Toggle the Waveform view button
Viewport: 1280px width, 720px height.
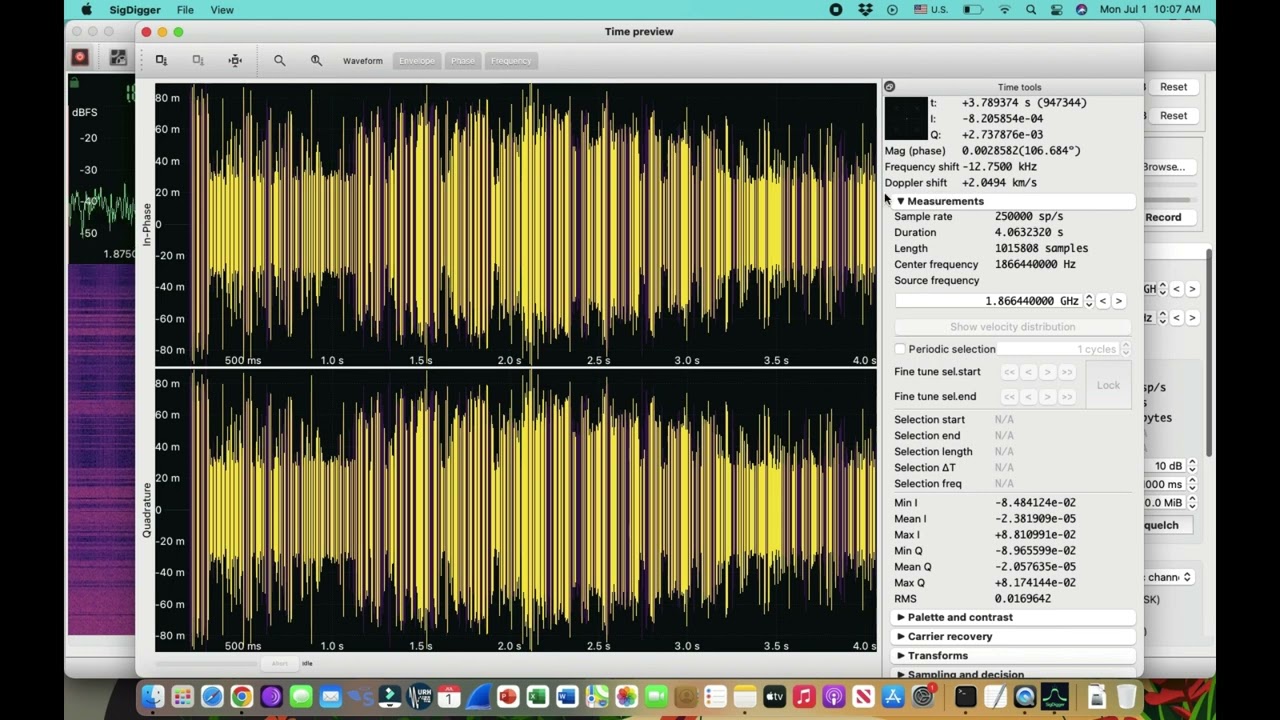click(362, 61)
